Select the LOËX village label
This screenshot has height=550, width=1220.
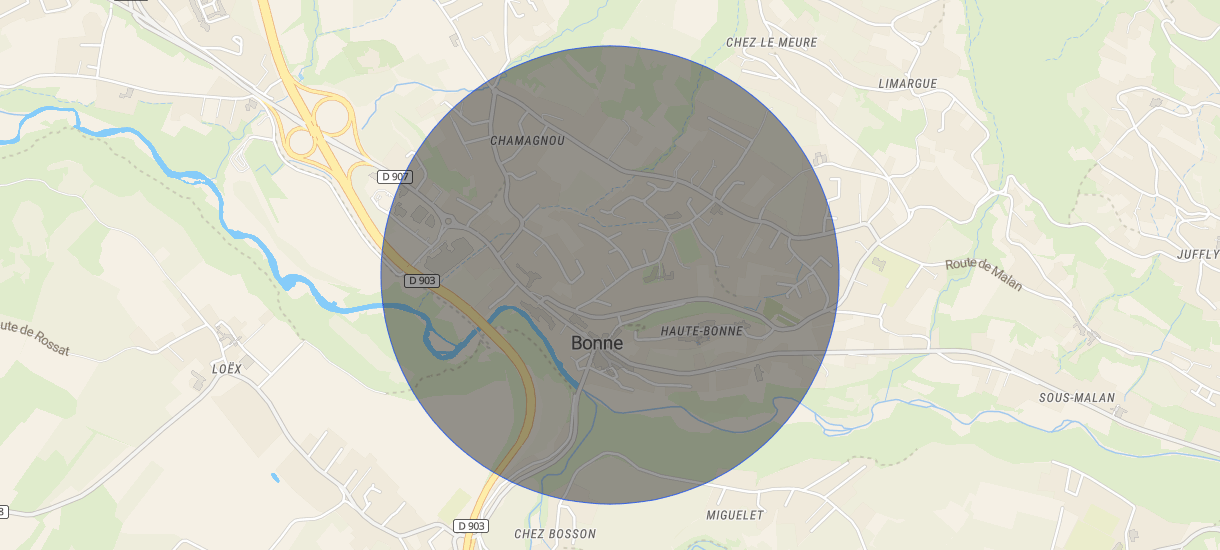(227, 369)
